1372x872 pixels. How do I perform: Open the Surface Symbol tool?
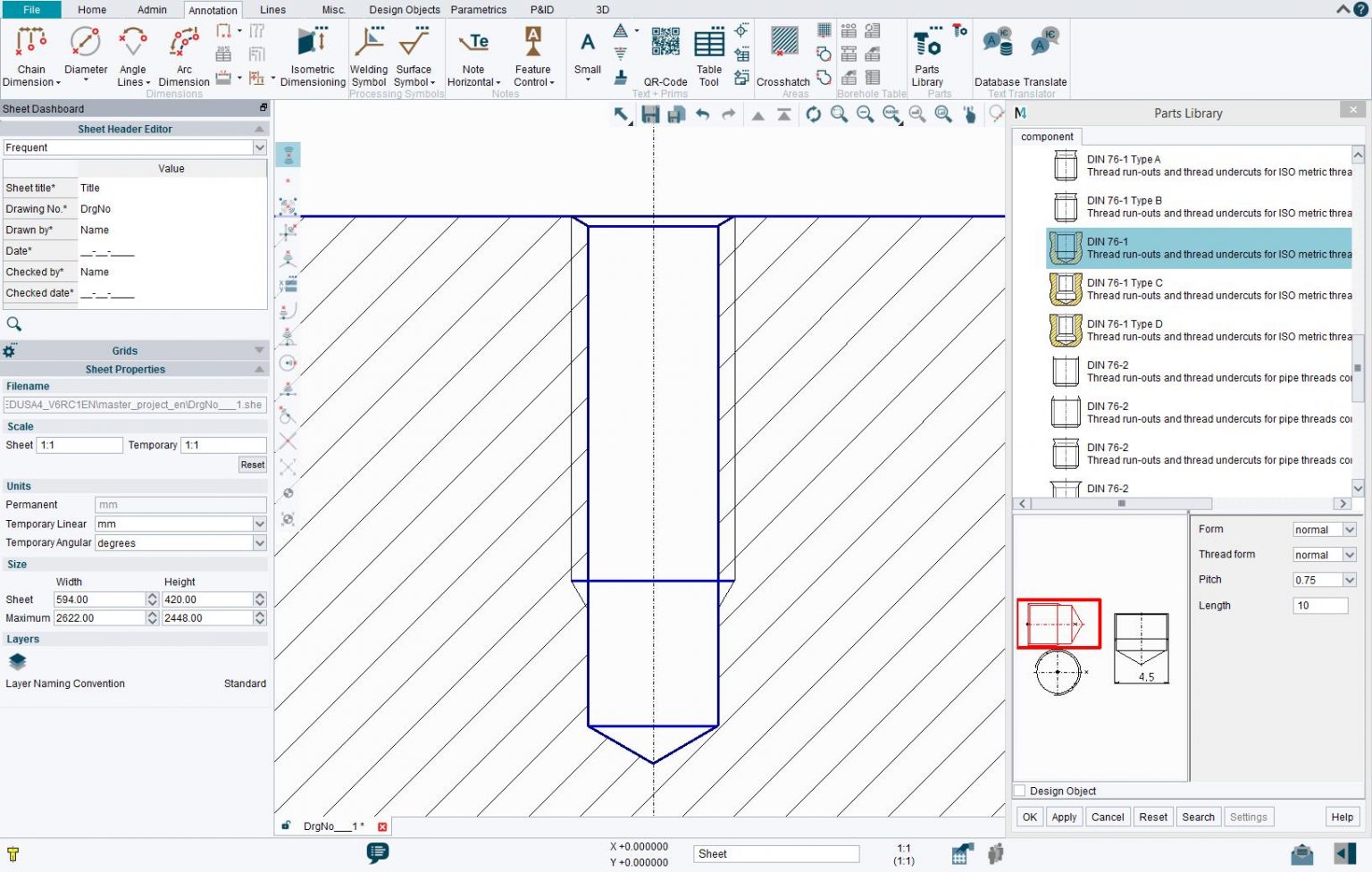point(414,54)
